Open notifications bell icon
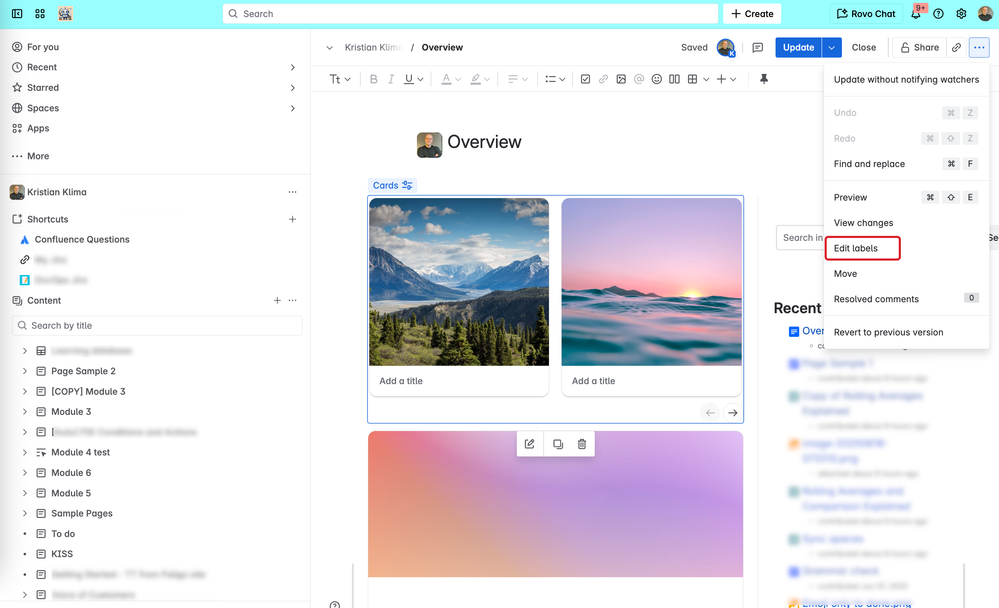This screenshot has height=608, width=999. (916, 13)
